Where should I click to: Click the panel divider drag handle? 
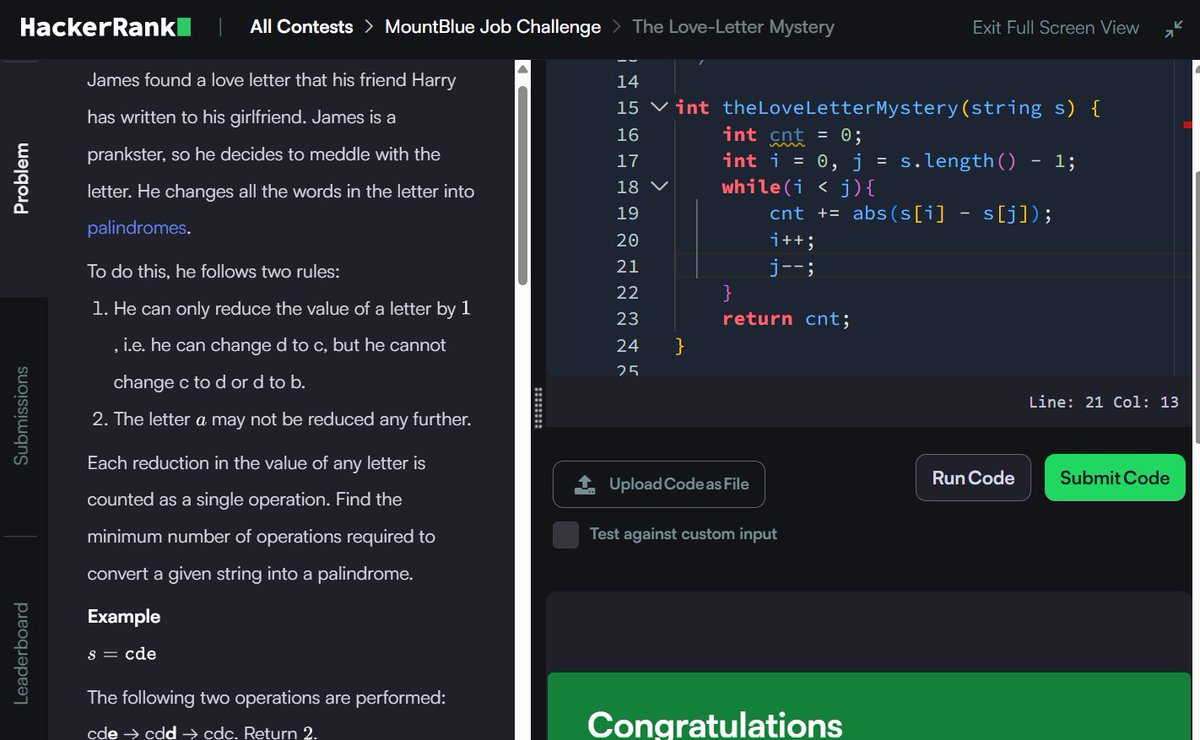point(539,407)
